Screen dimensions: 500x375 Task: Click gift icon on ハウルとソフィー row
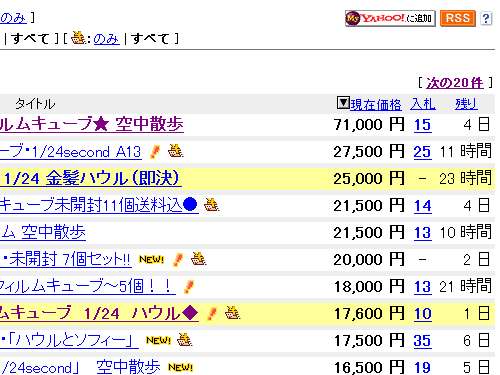184,339
